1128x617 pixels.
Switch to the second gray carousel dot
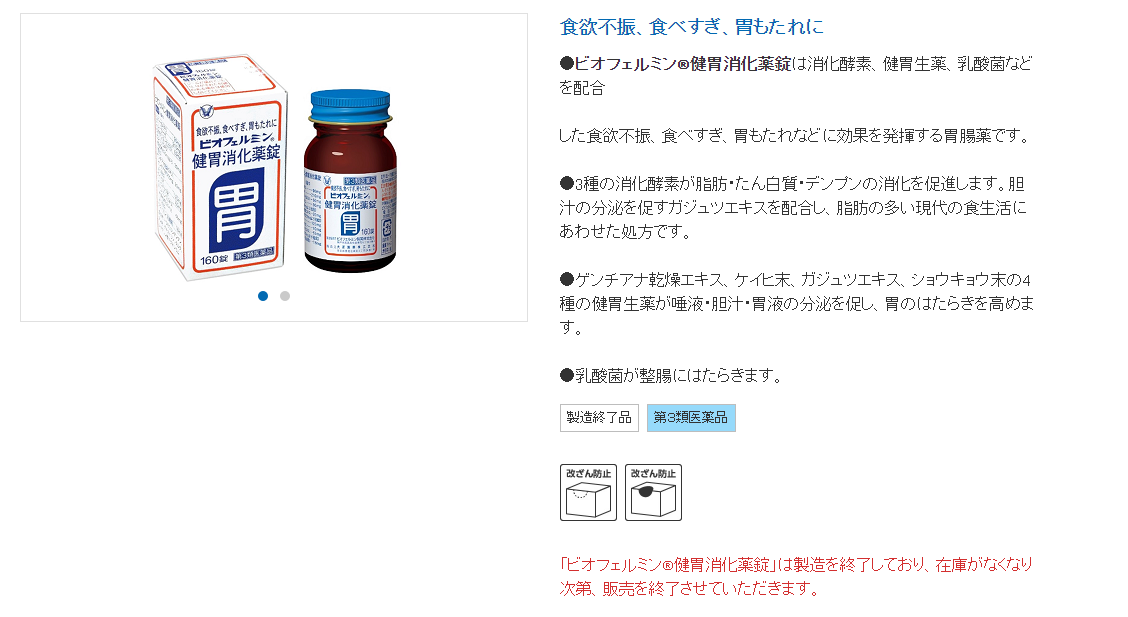(x=285, y=296)
